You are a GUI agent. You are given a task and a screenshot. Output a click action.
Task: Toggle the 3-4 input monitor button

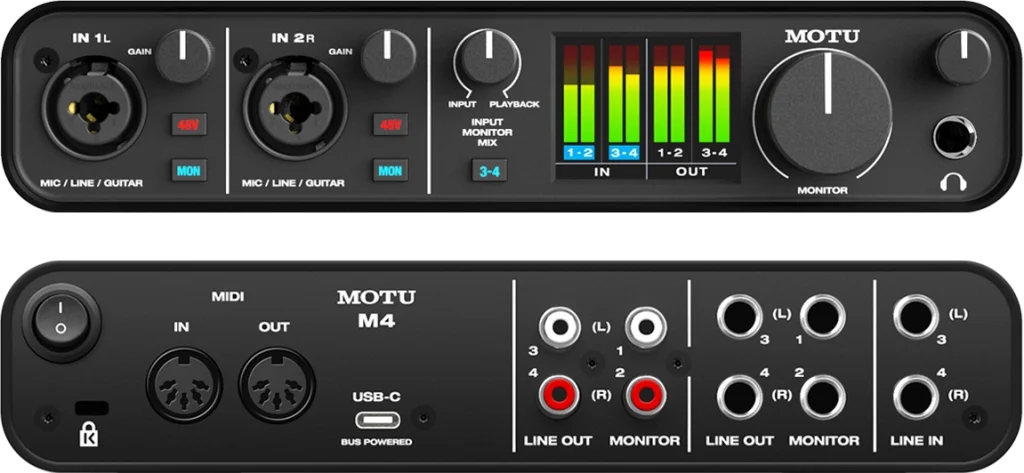490,172
